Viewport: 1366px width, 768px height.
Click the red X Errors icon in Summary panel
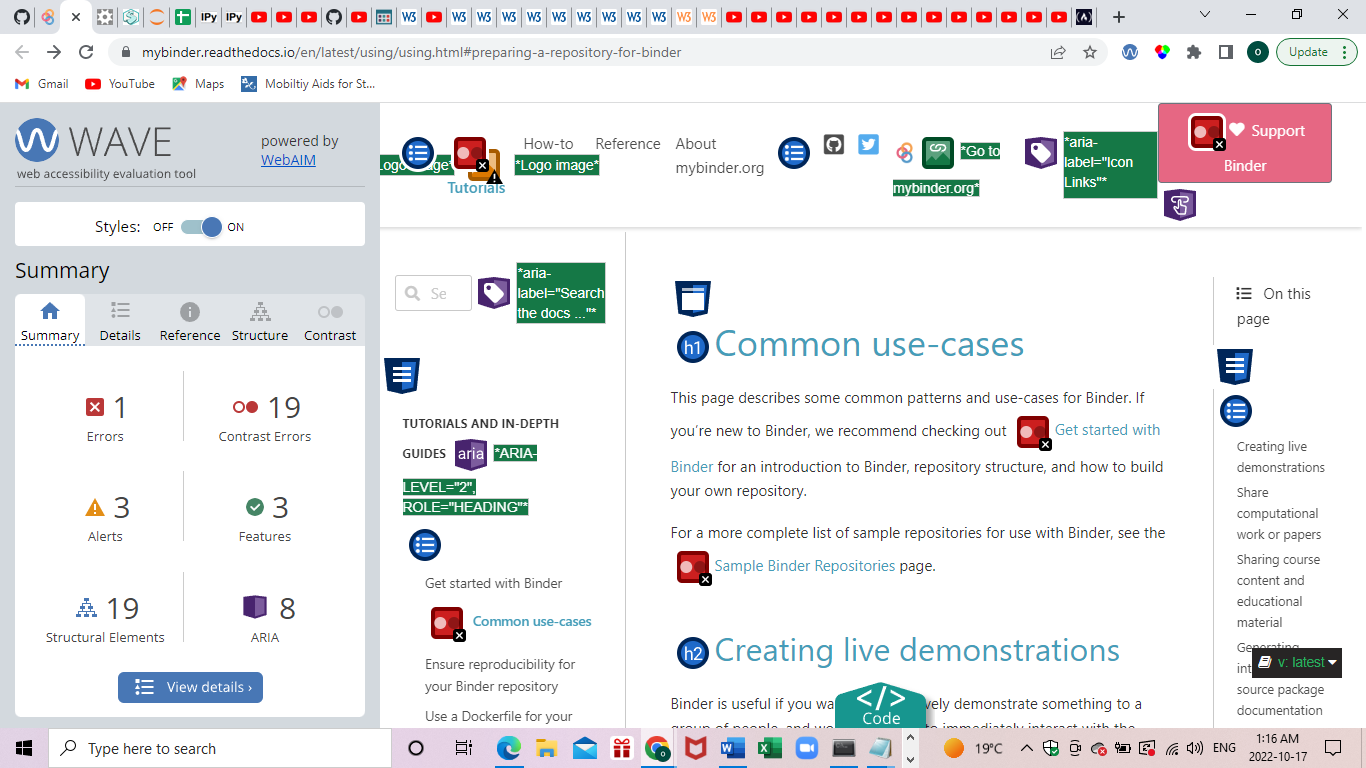tap(95, 407)
